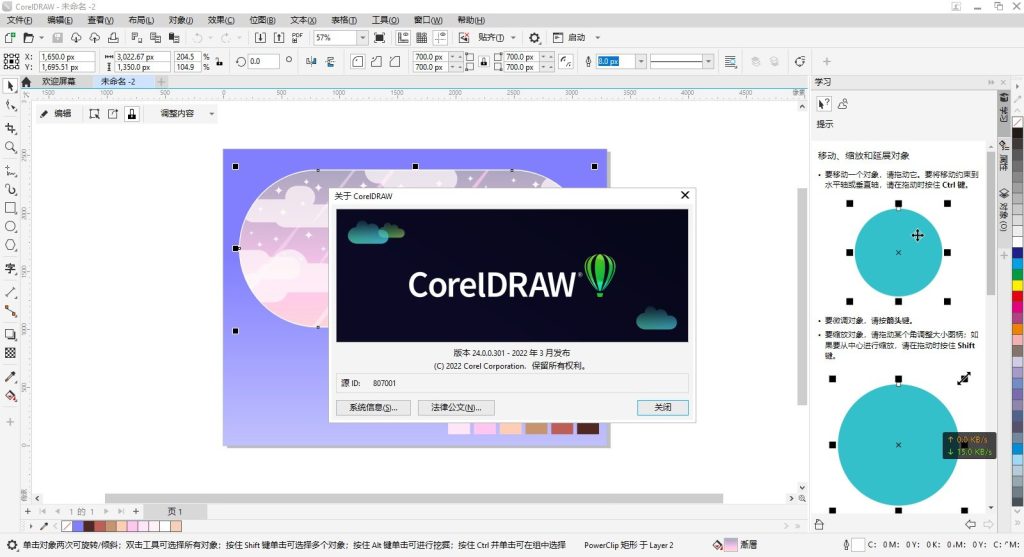Image resolution: width=1024 pixels, height=557 pixels.
Task: Click the rotation angle input field
Action: 263,61
